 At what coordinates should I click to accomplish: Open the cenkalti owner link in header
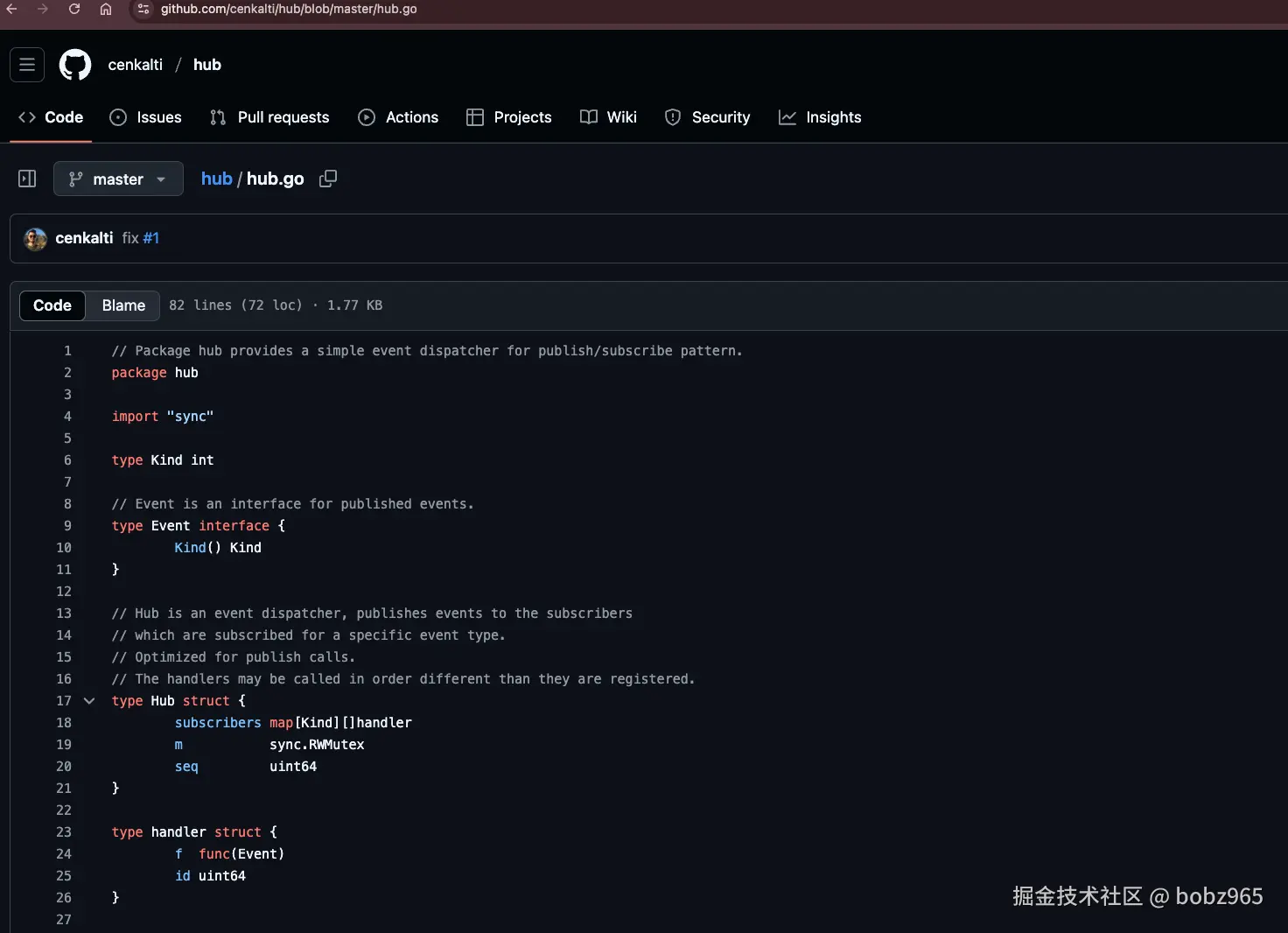coord(136,65)
